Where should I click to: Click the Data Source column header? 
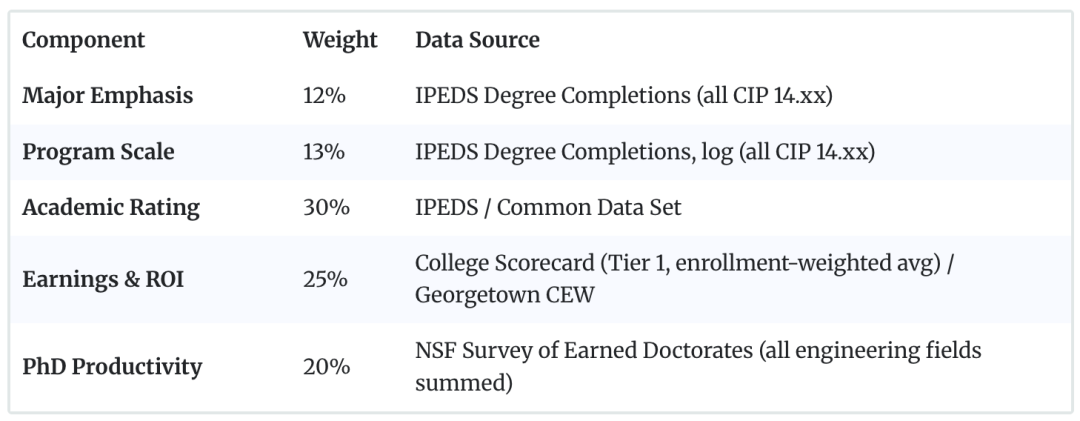[477, 40]
